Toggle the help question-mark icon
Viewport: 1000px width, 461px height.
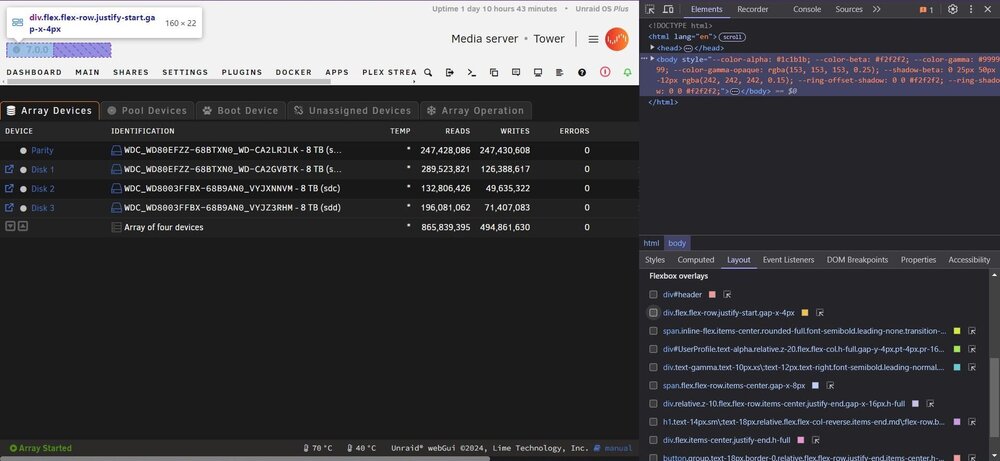coord(582,73)
